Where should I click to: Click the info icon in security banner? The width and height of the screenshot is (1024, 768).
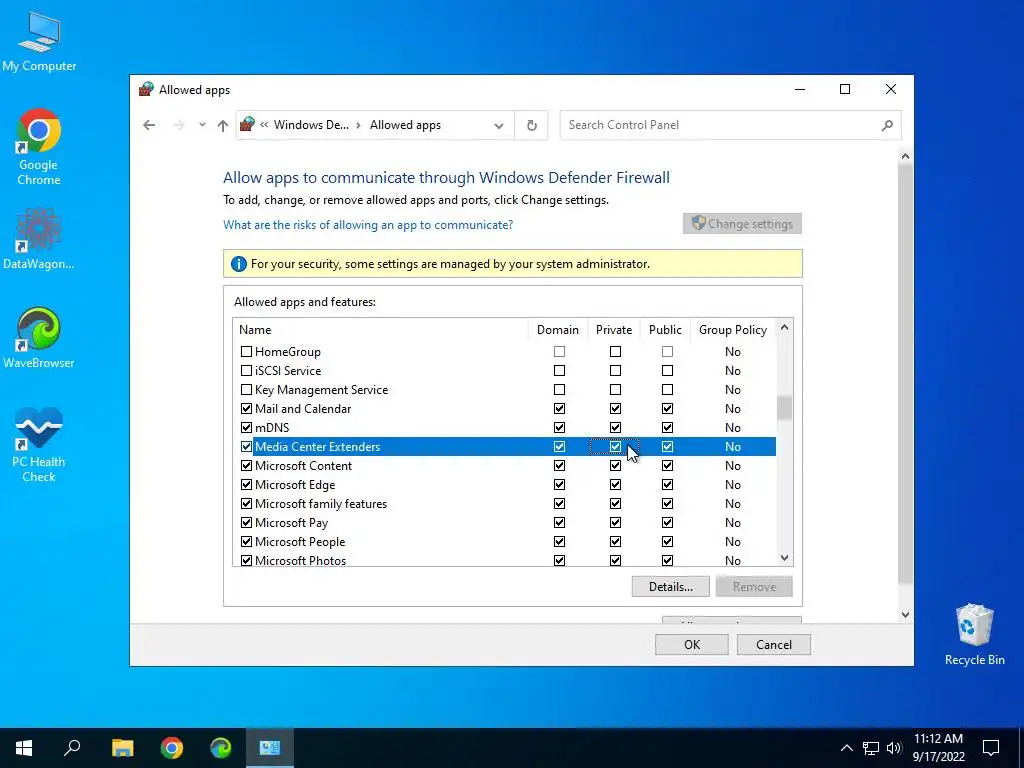point(238,264)
